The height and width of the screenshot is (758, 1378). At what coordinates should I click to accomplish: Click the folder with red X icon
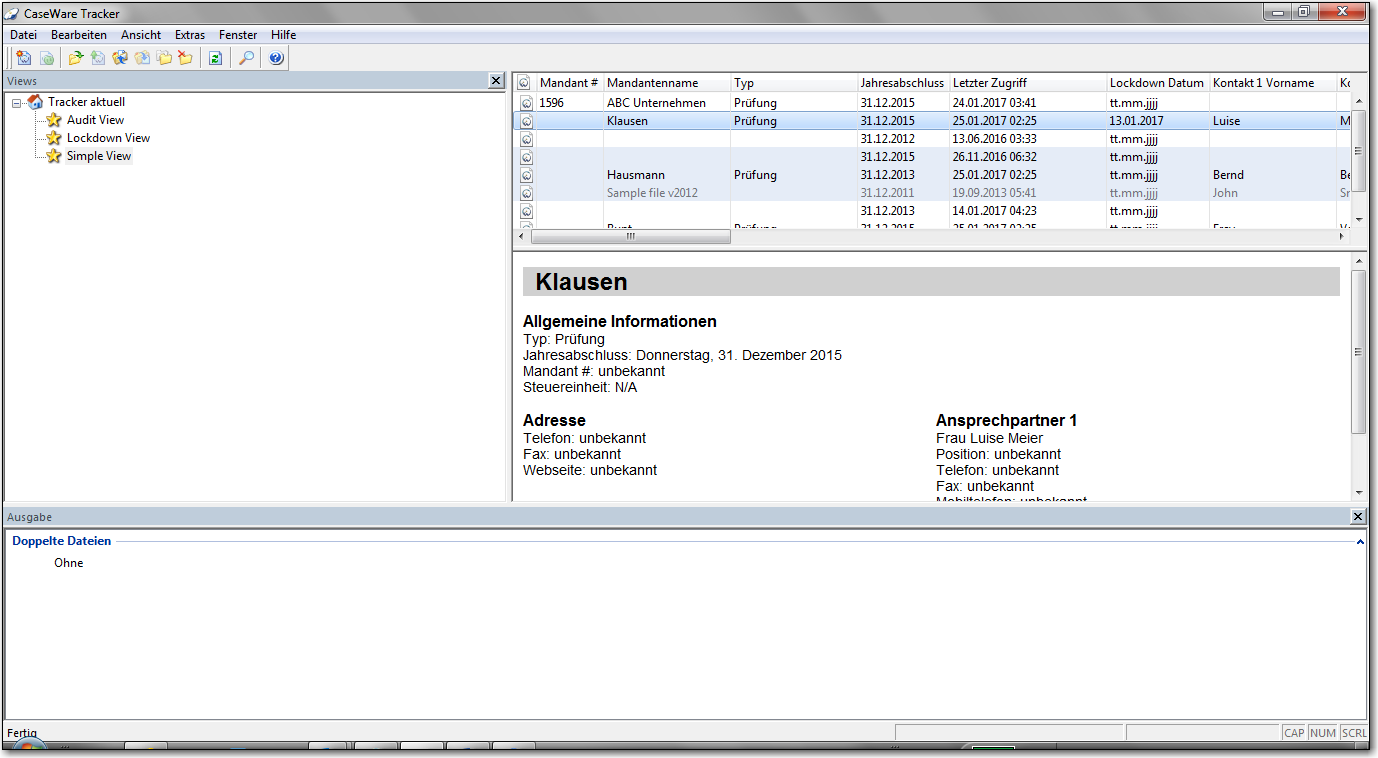(x=185, y=58)
